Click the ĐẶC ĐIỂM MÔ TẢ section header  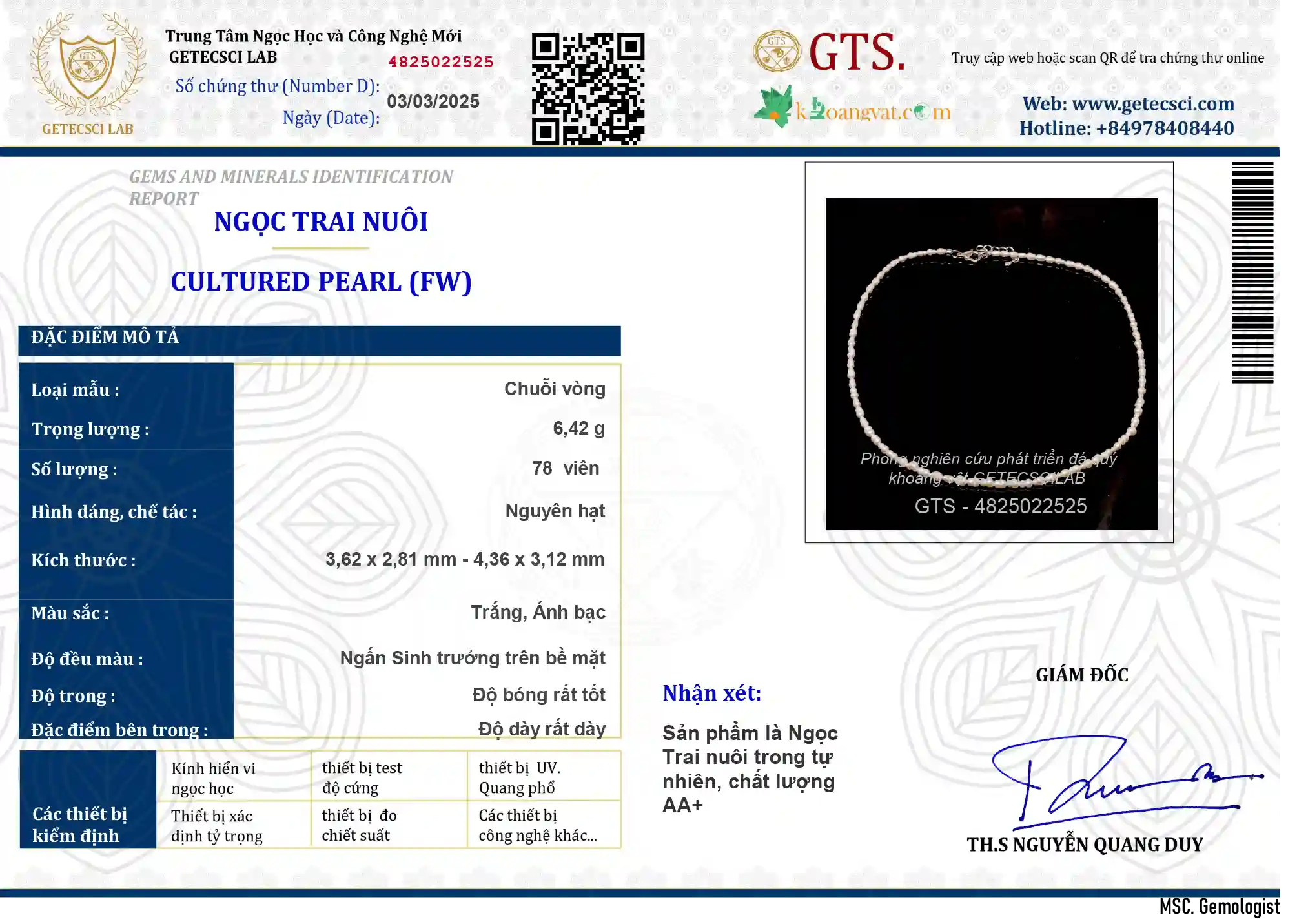point(320,338)
